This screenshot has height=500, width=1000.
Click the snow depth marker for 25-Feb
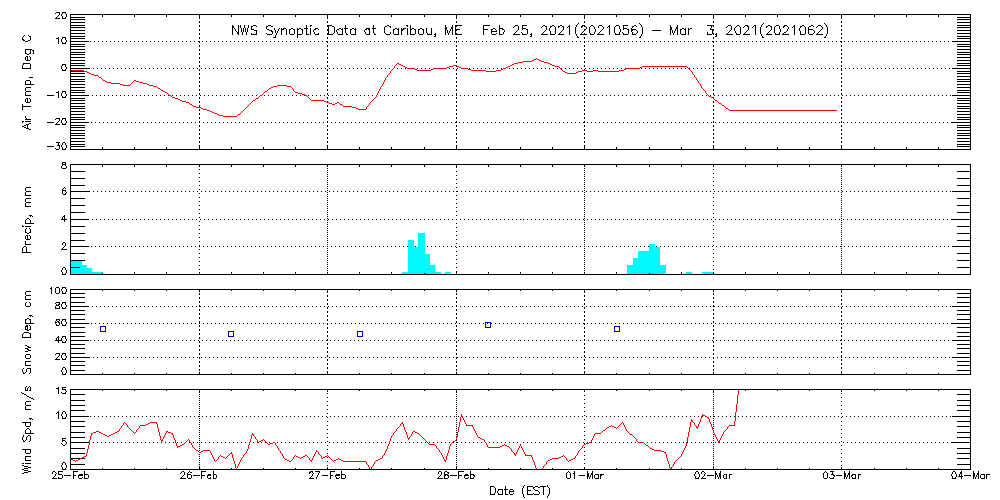[102, 329]
